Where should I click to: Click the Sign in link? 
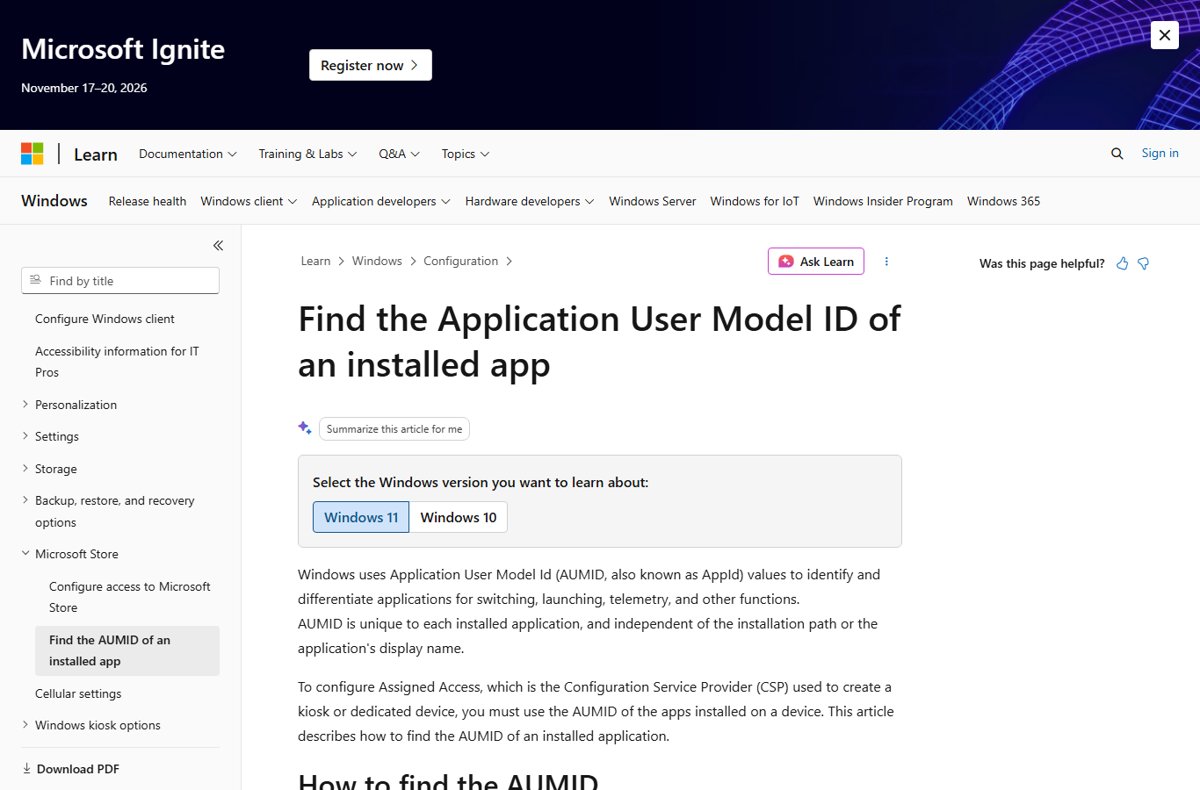click(x=1160, y=153)
